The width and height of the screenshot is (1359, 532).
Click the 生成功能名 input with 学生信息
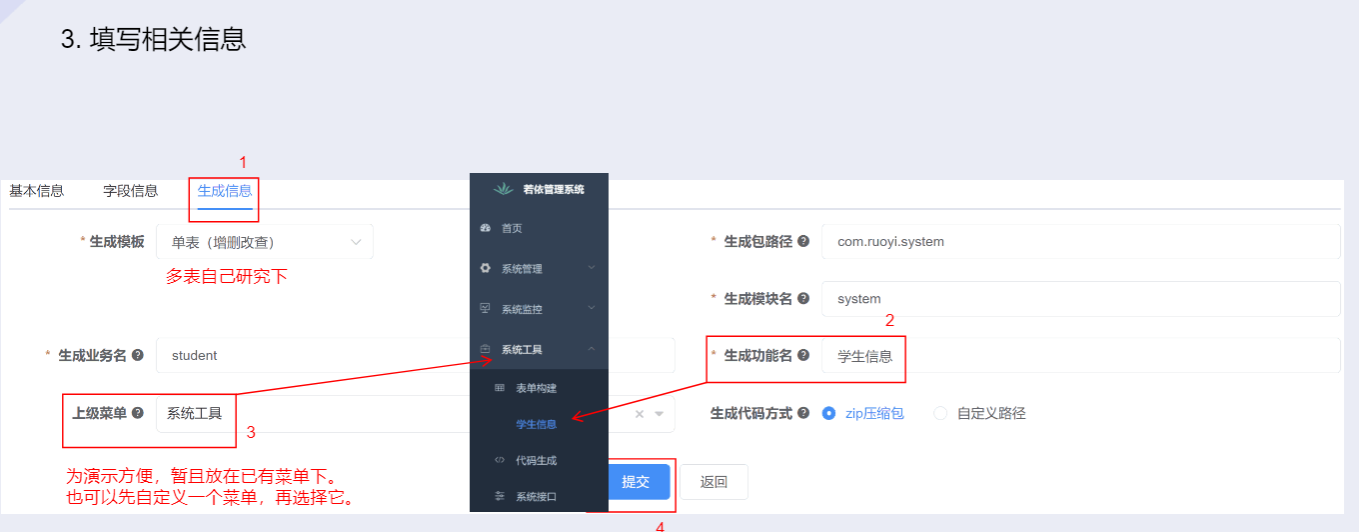pyautogui.click(x=1080, y=355)
